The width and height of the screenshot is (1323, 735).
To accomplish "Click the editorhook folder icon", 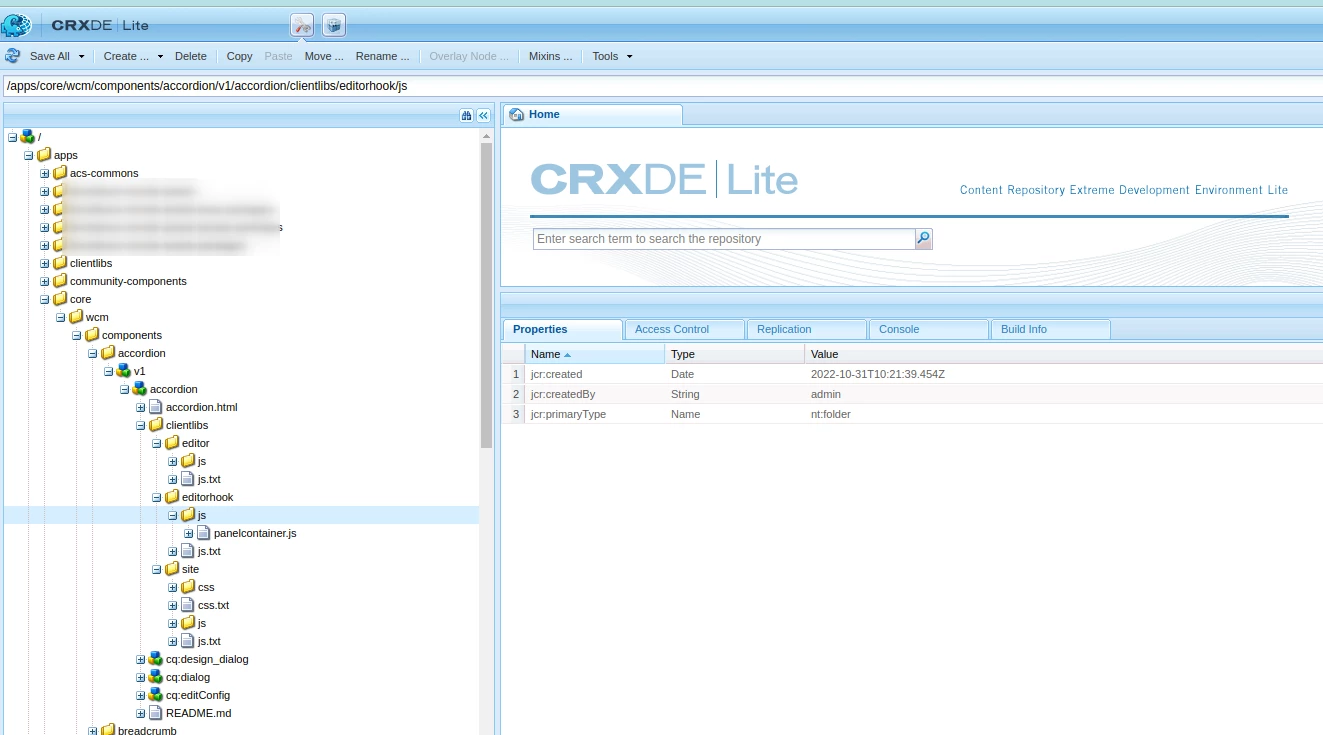I will pyautogui.click(x=172, y=497).
